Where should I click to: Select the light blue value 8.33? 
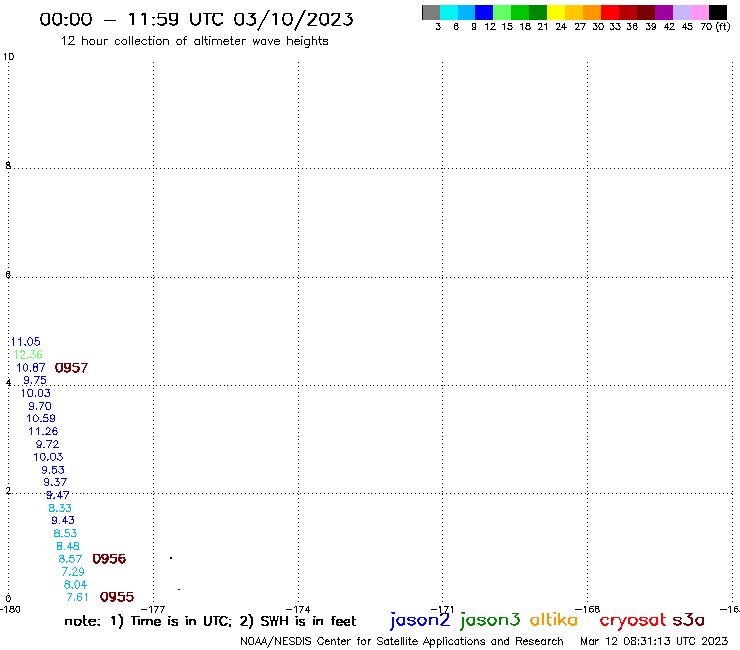(60, 508)
